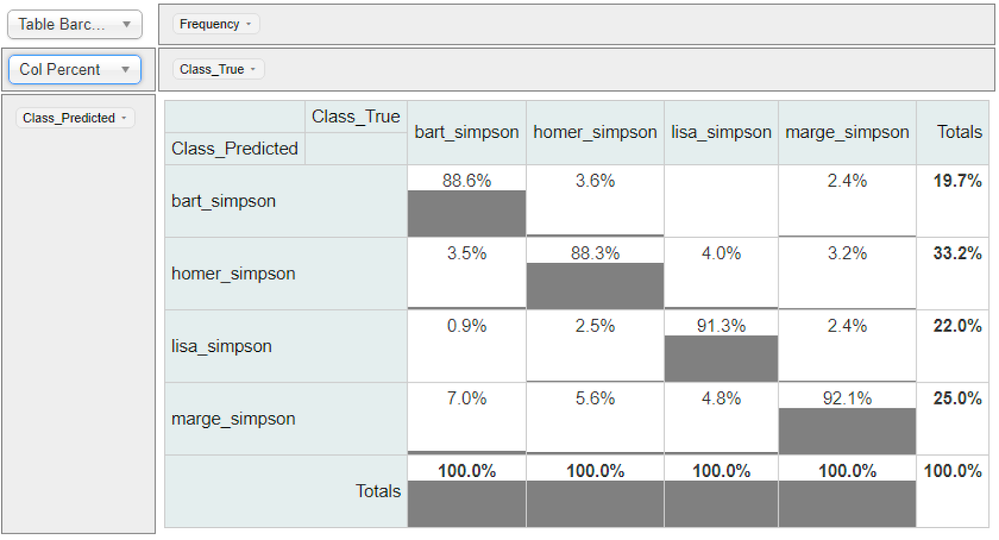999x540 pixels.
Task: Select the Class_Predicted attribute chip
Action: click(75, 118)
